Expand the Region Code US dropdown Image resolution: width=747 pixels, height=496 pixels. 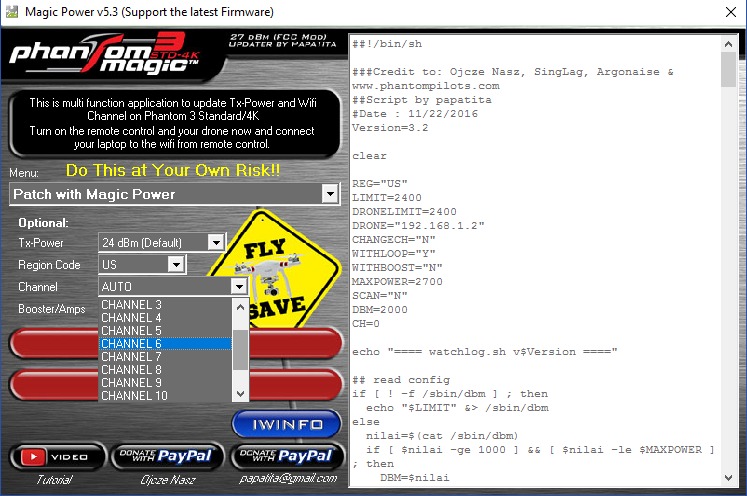pos(176,264)
